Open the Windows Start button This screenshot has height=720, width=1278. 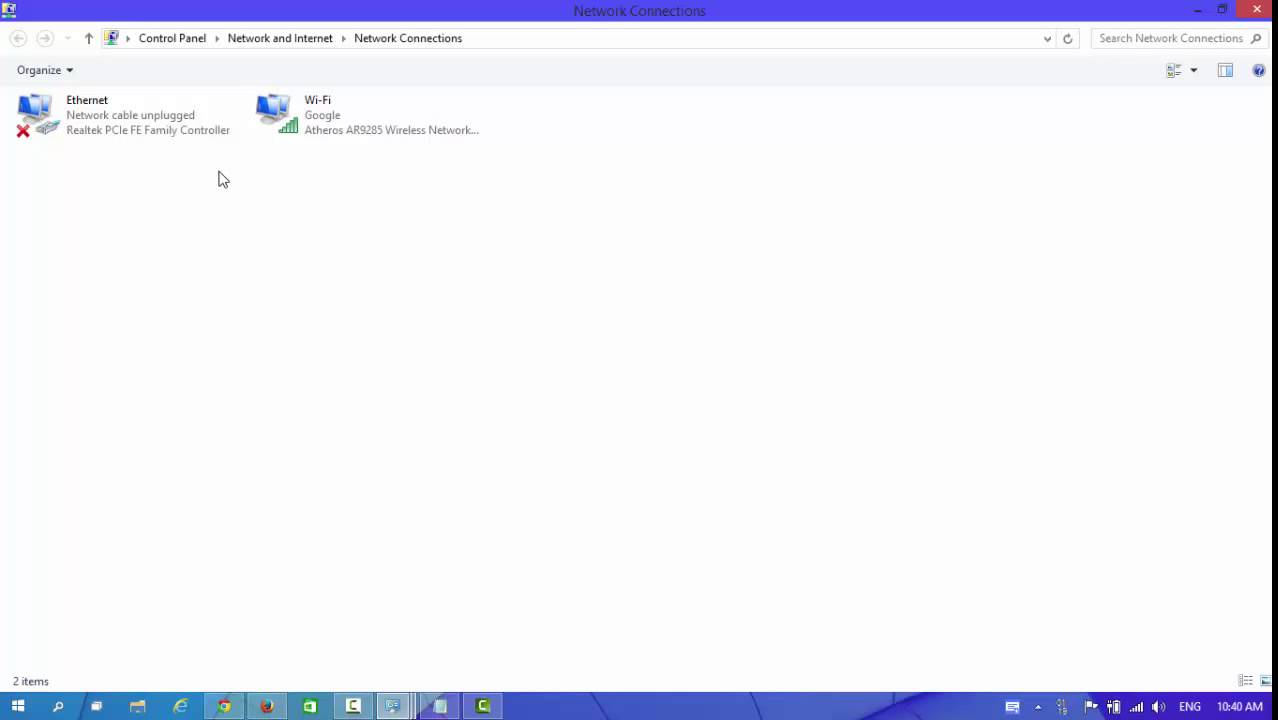click(18, 706)
